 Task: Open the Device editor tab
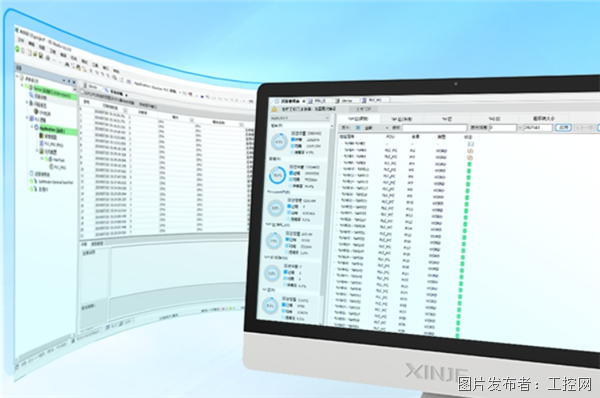(346, 101)
